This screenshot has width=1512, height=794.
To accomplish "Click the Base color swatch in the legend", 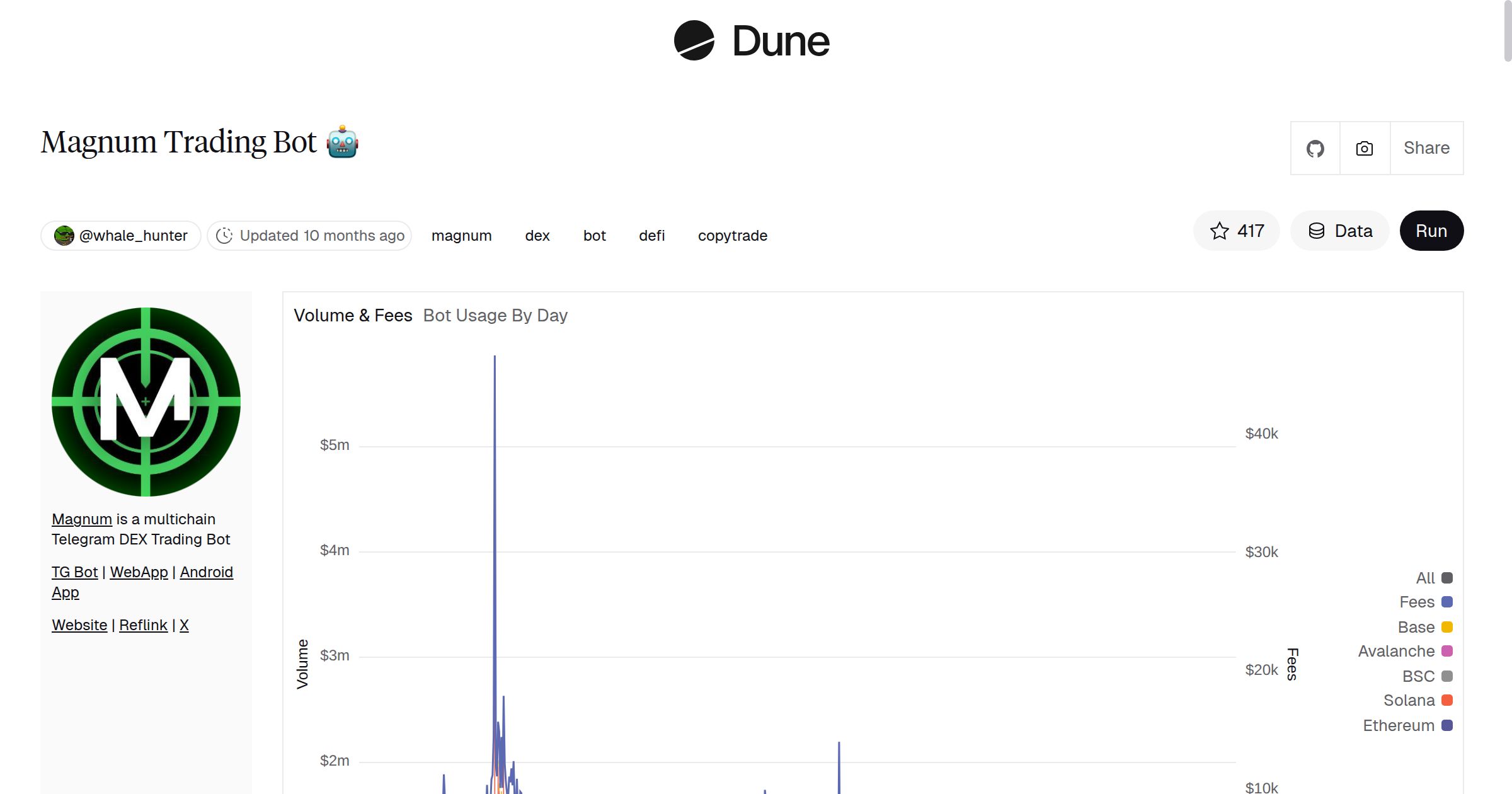I will coord(1447,626).
